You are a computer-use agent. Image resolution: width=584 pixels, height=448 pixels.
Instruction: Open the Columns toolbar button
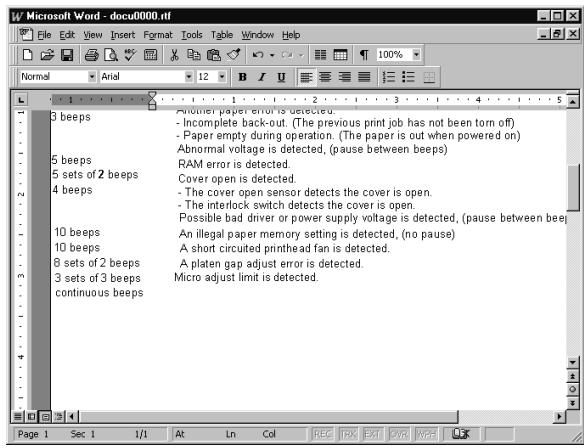pyautogui.click(x=320, y=55)
